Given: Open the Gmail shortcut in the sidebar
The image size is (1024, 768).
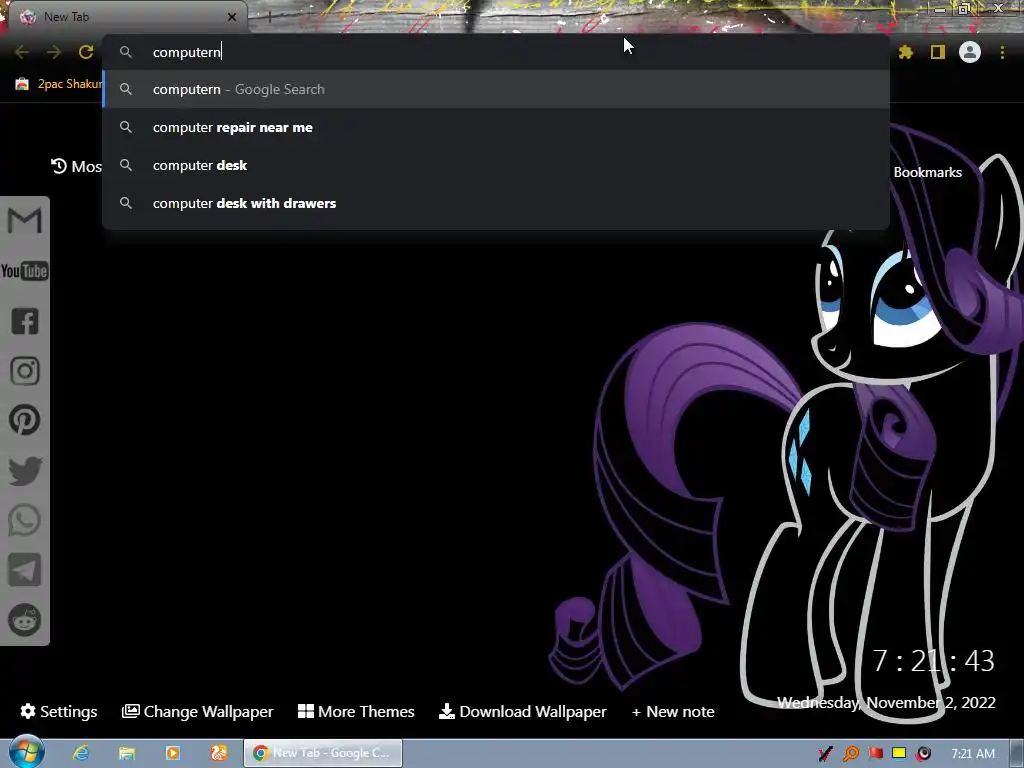Looking at the screenshot, I should [24, 221].
